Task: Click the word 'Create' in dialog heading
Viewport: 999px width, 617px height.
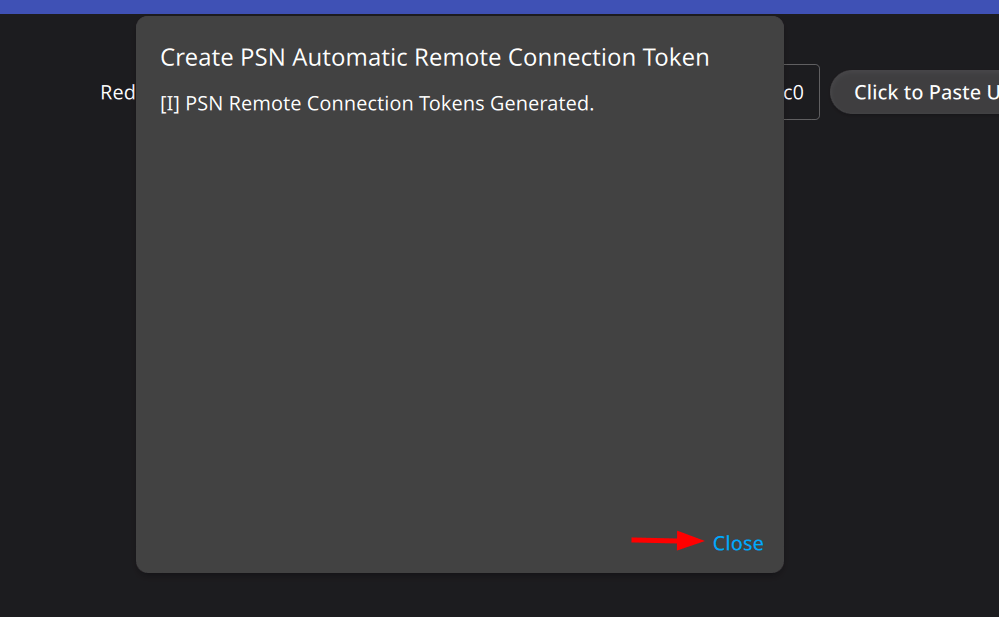Action: (x=197, y=57)
